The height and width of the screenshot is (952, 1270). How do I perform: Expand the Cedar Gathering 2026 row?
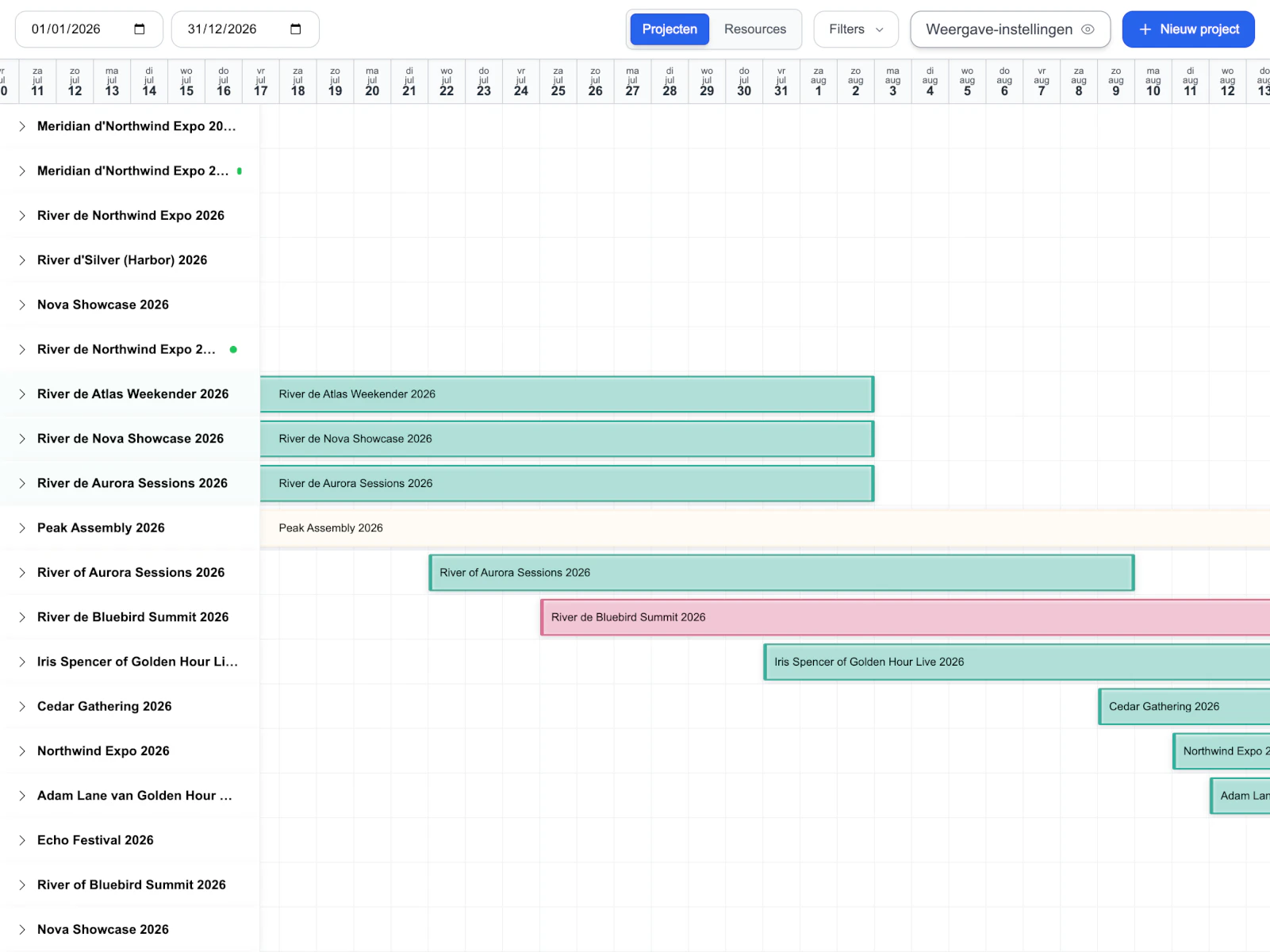(22, 707)
